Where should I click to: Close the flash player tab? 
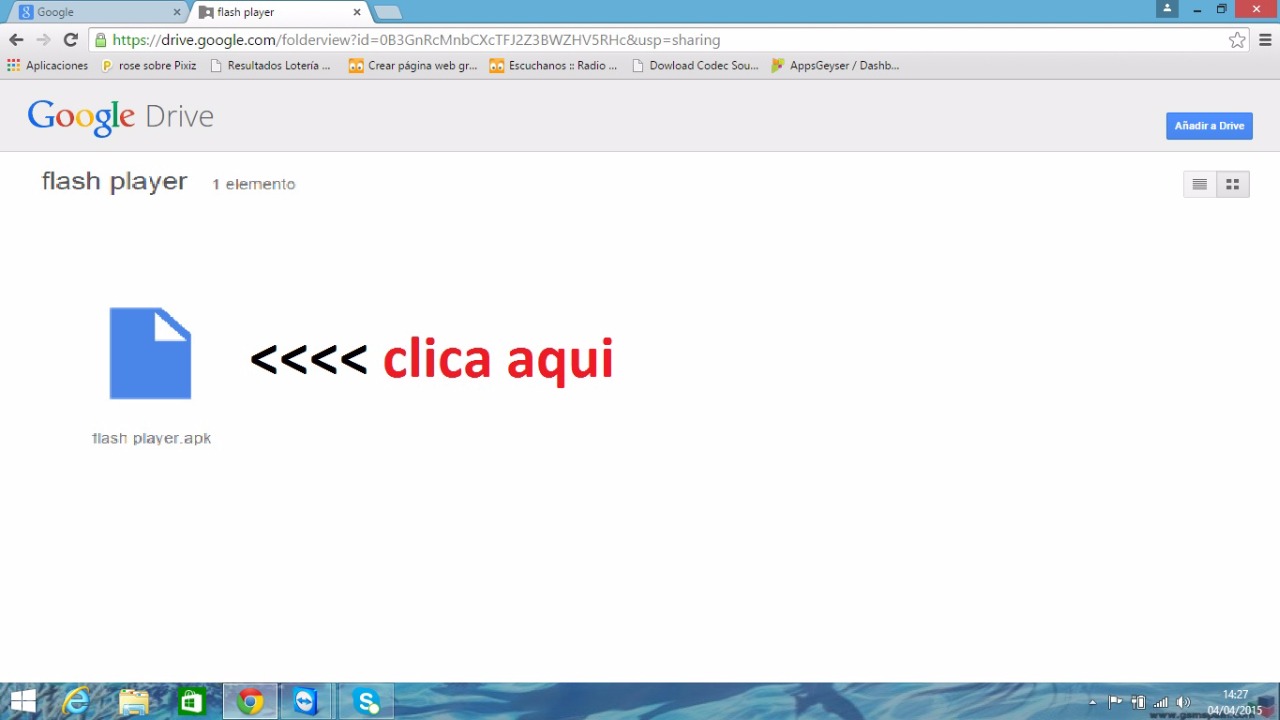click(357, 12)
